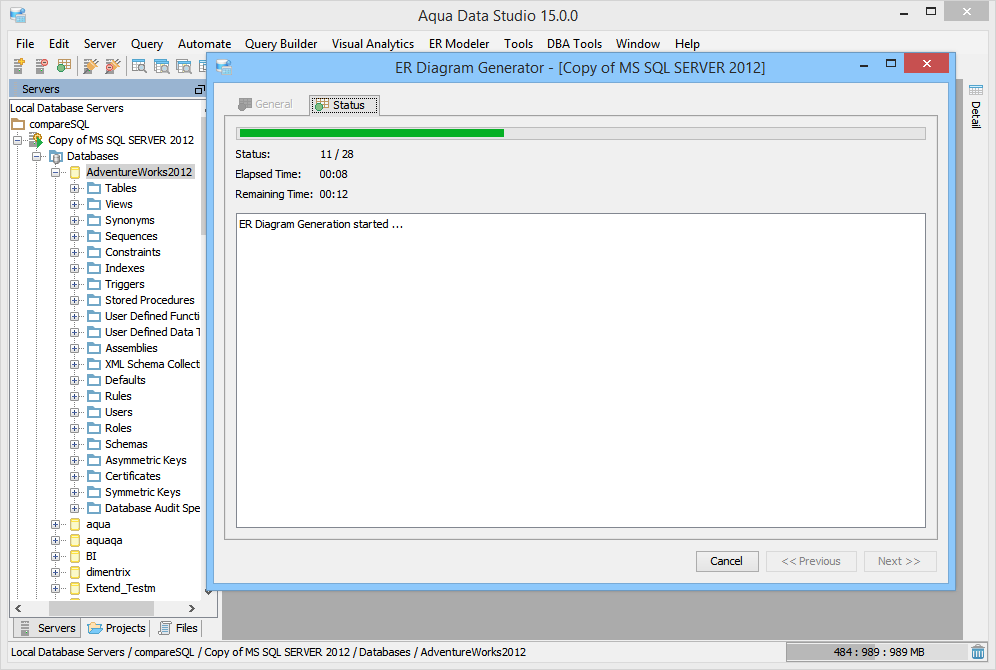This screenshot has width=996, height=670.
Task: Click the Next >> button
Action: click(899, 561)
